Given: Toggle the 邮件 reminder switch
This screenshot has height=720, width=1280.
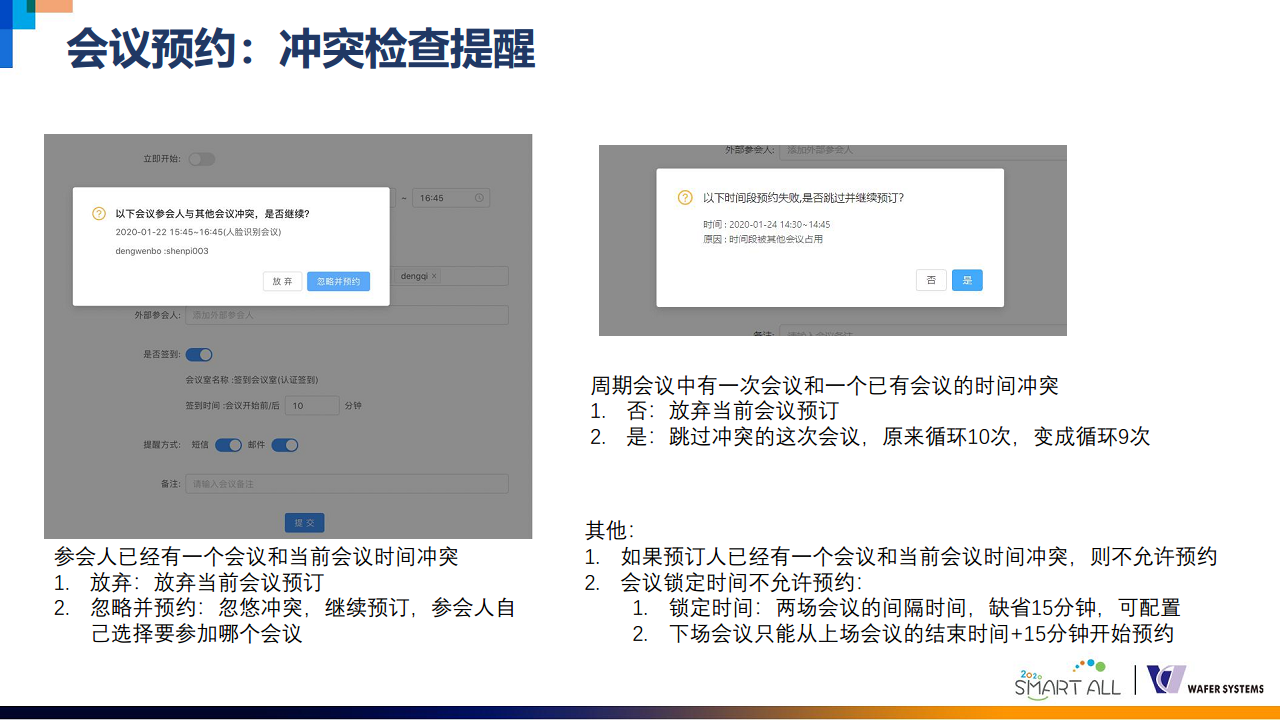Looking at the screenshot, I should tap(285, 445).
